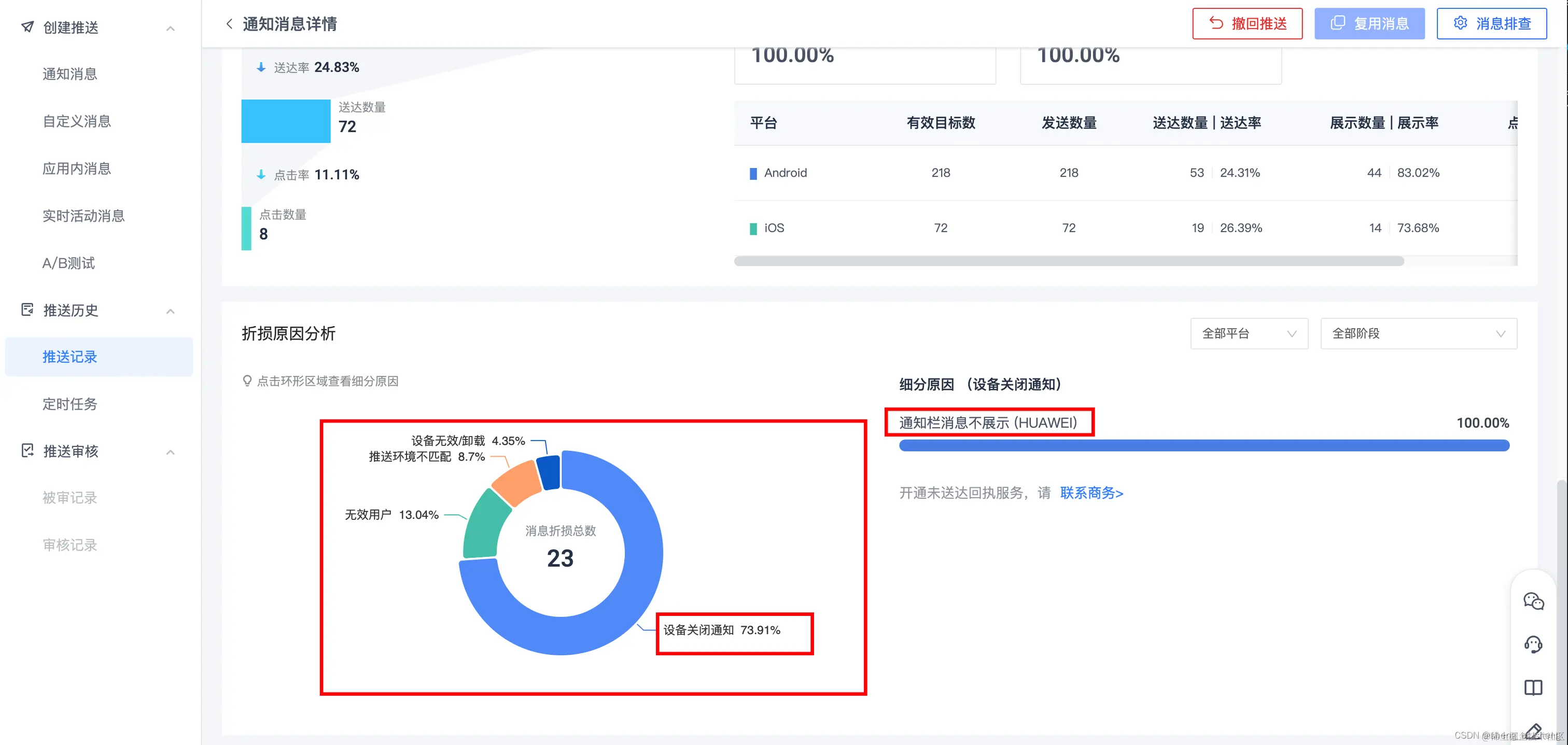Viewport: 1568px width, 745px height.
Task: Open 消息排查 via its gear icon
Action: tap(1462, 22)
